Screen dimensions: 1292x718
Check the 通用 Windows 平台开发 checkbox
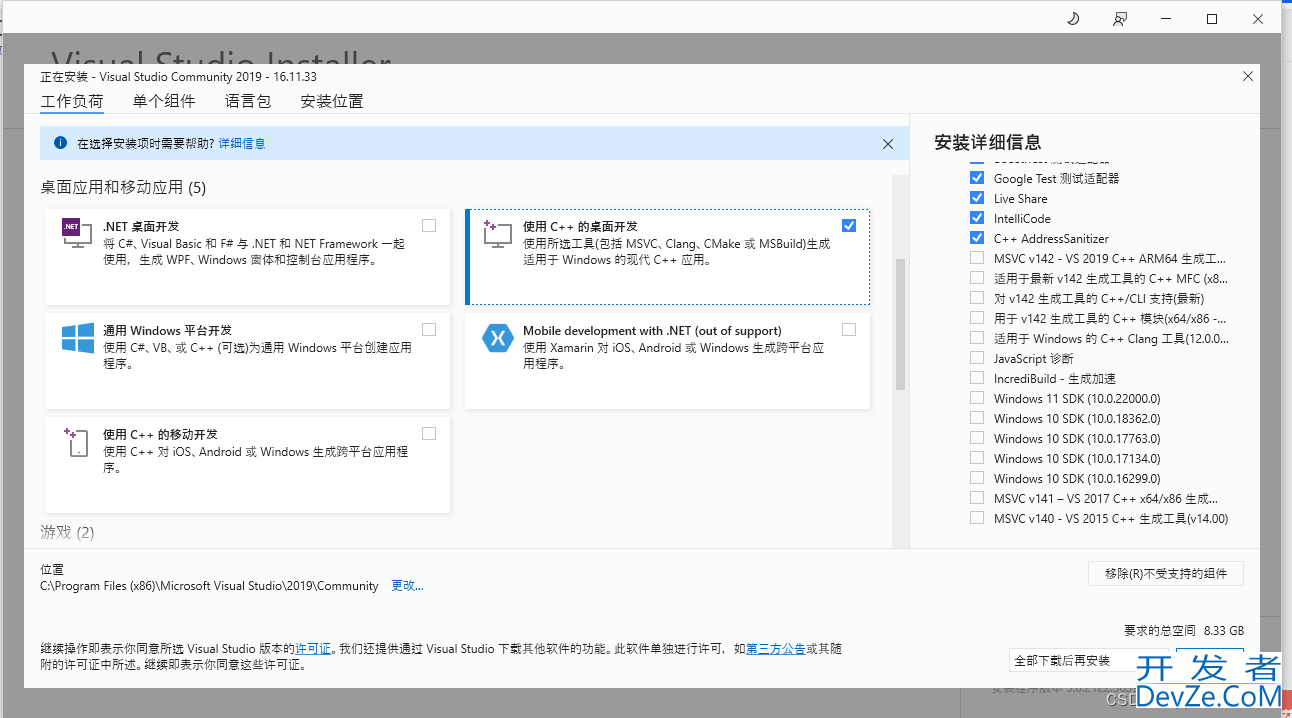[429, 330]
